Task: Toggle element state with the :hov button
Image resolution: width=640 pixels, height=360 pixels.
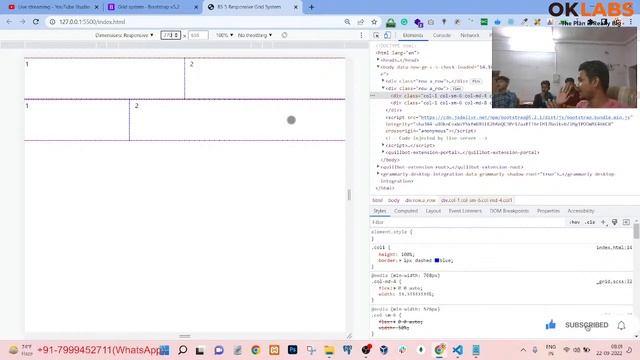Action: 575,222
